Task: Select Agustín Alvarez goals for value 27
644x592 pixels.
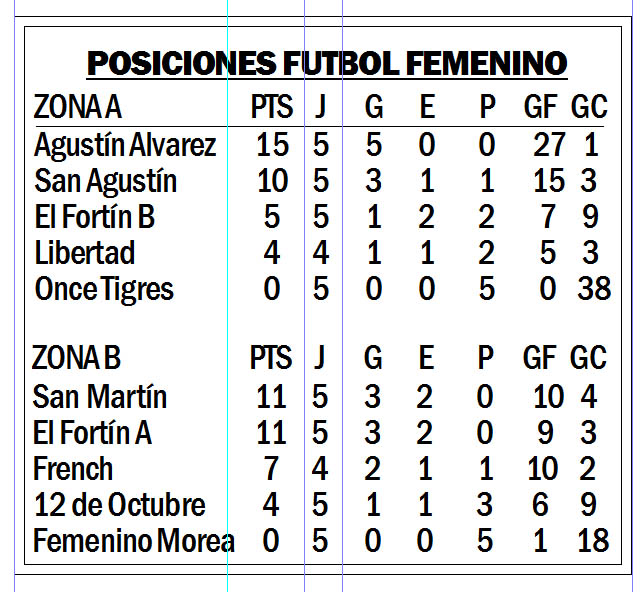Action: point(550,145)
